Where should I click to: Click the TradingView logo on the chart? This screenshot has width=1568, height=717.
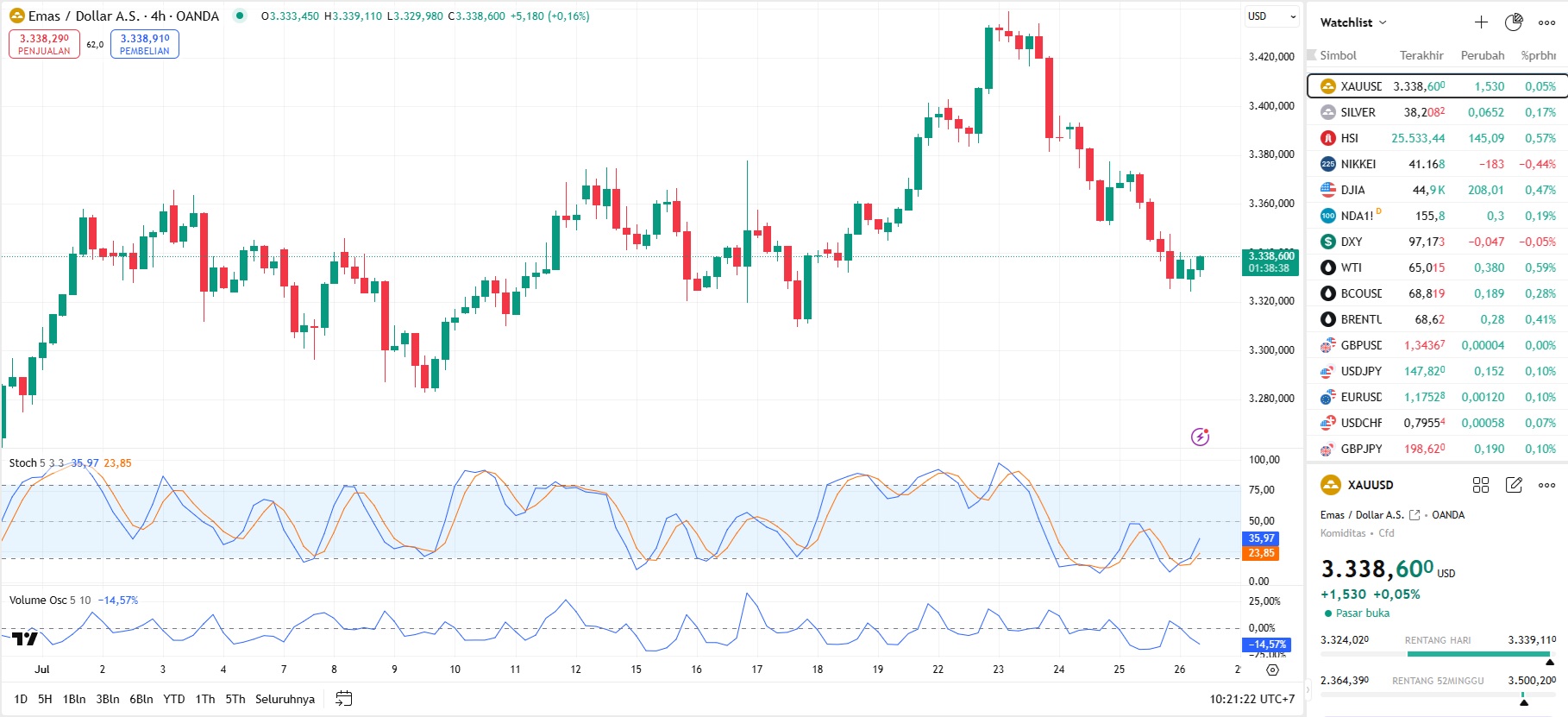coord(25,638)
